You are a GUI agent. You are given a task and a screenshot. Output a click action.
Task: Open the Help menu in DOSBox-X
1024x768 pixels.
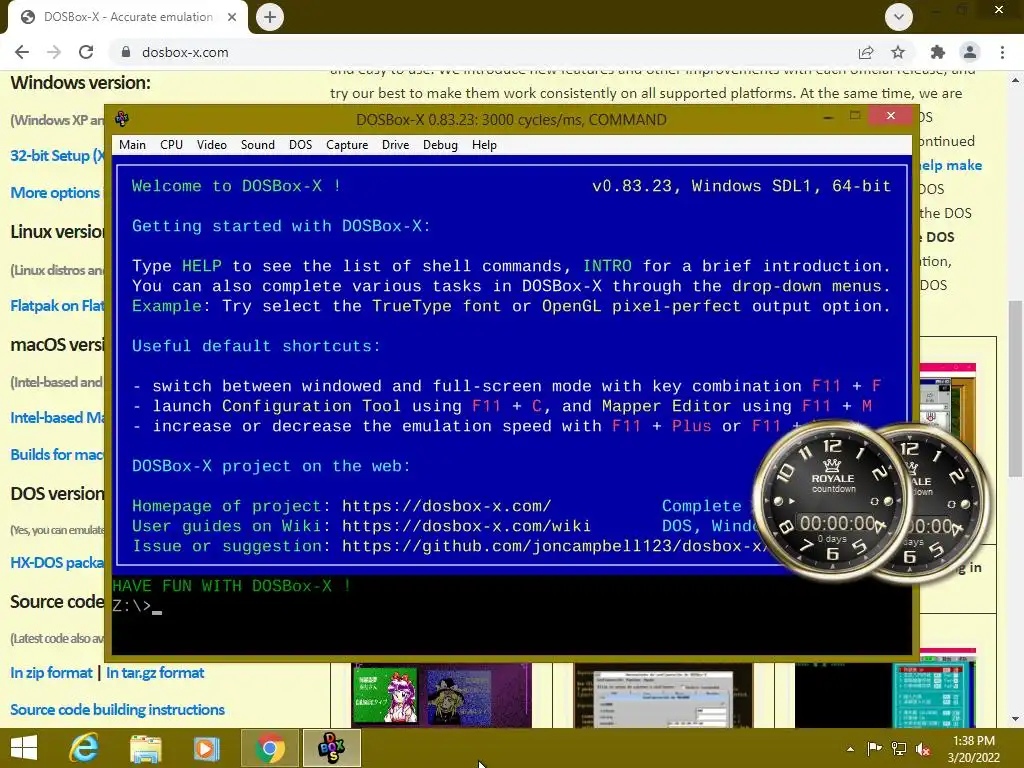(484, 145)
